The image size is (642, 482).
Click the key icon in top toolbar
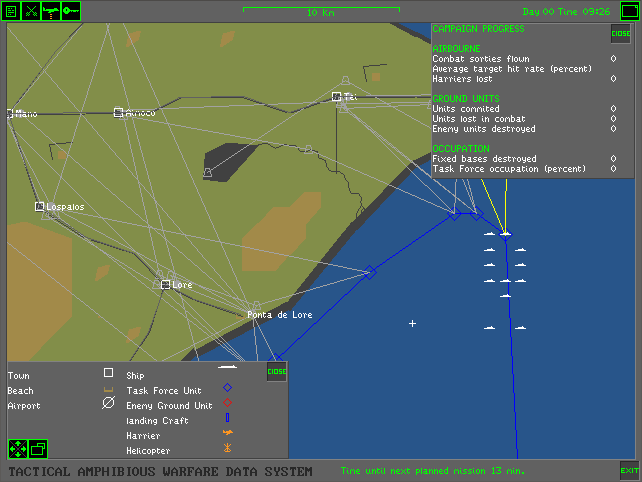coord(70,11)
